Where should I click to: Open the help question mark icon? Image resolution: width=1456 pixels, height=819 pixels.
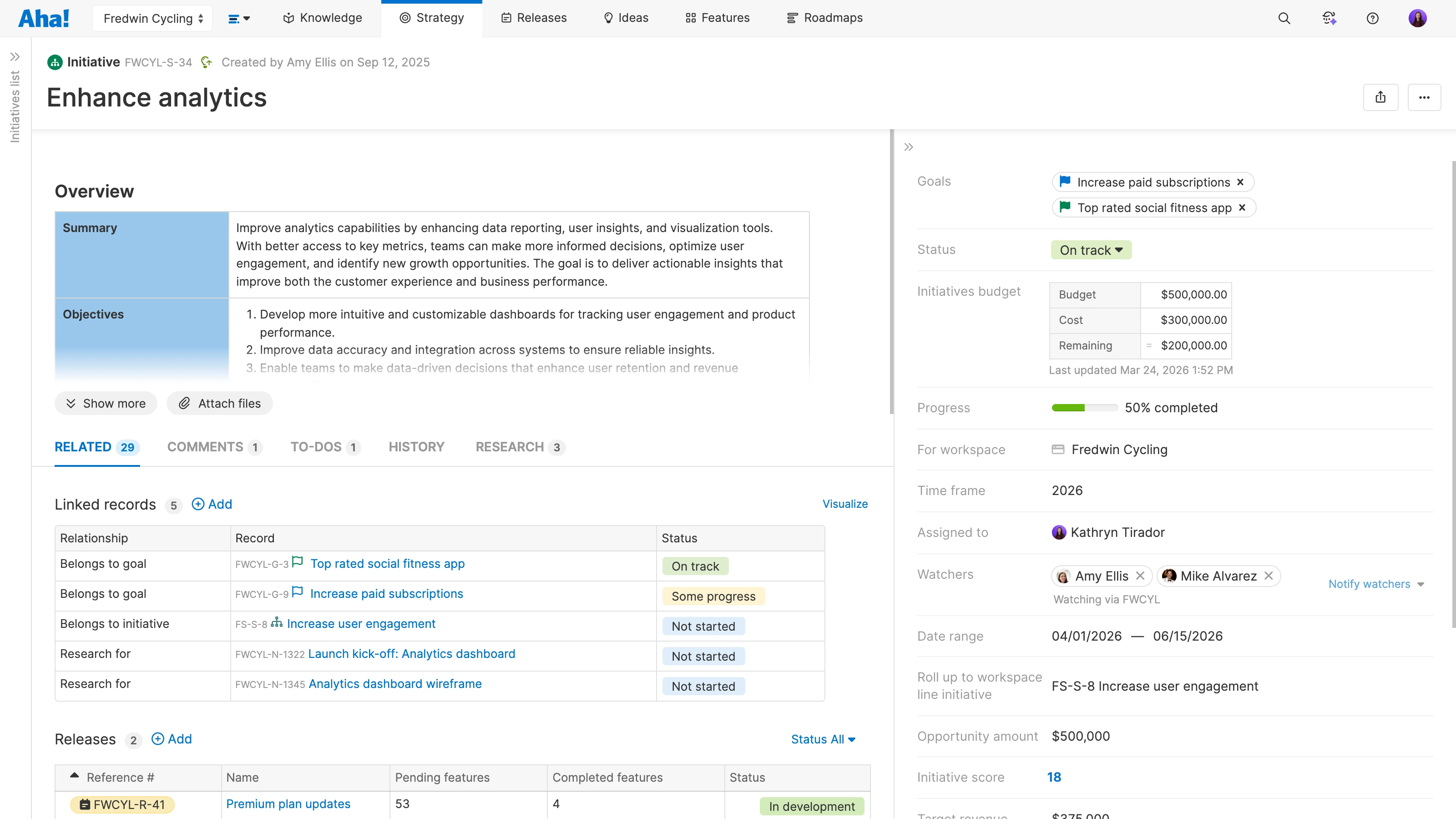tap(1372, 18)
